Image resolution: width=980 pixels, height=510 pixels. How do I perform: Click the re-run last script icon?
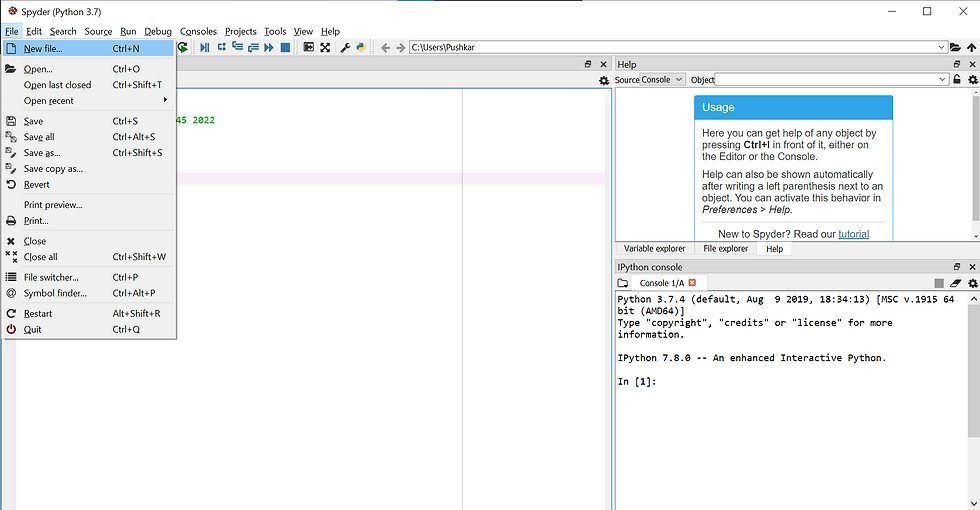pyautogui.click(x=182, y=48)
